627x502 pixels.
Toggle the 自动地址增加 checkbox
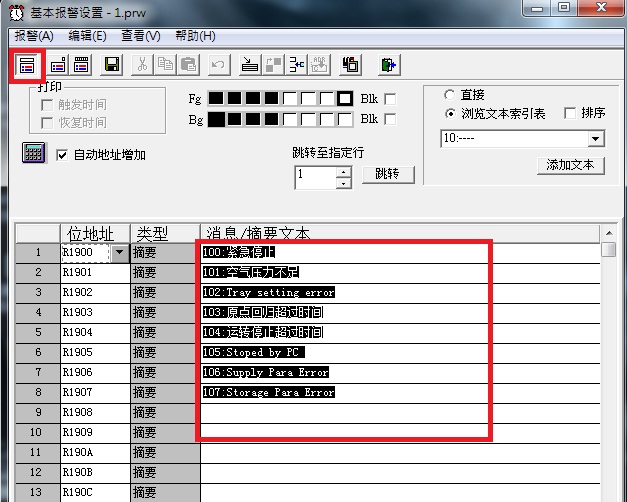[63, 155]
